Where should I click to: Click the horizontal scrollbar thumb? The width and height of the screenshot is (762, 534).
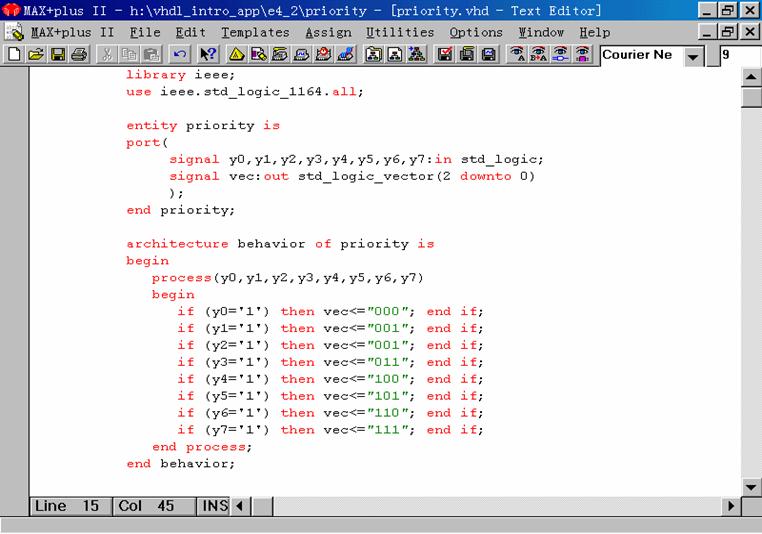pos(262,506)
